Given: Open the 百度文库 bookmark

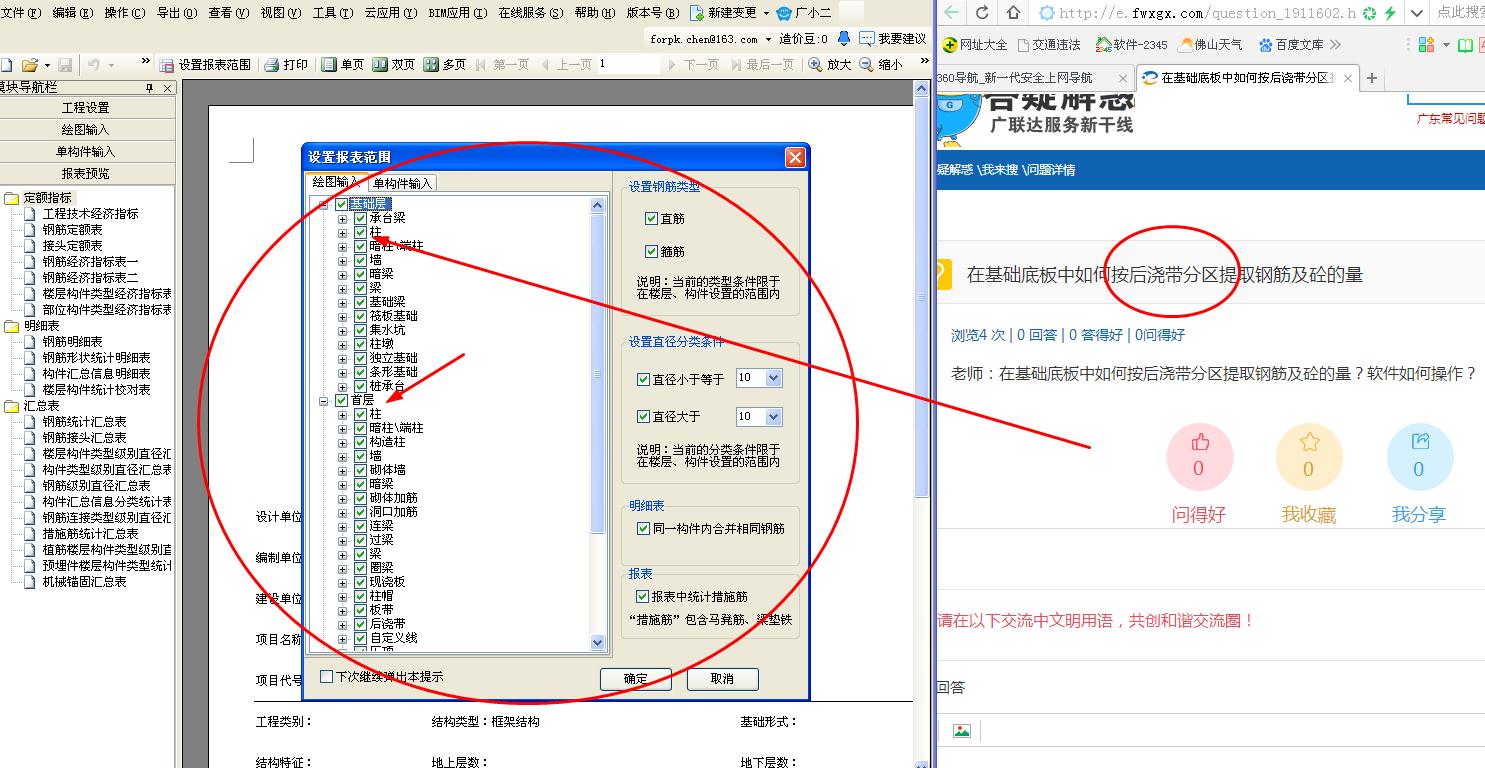Looking at the screenshot, I should [x=1291, y=45].
